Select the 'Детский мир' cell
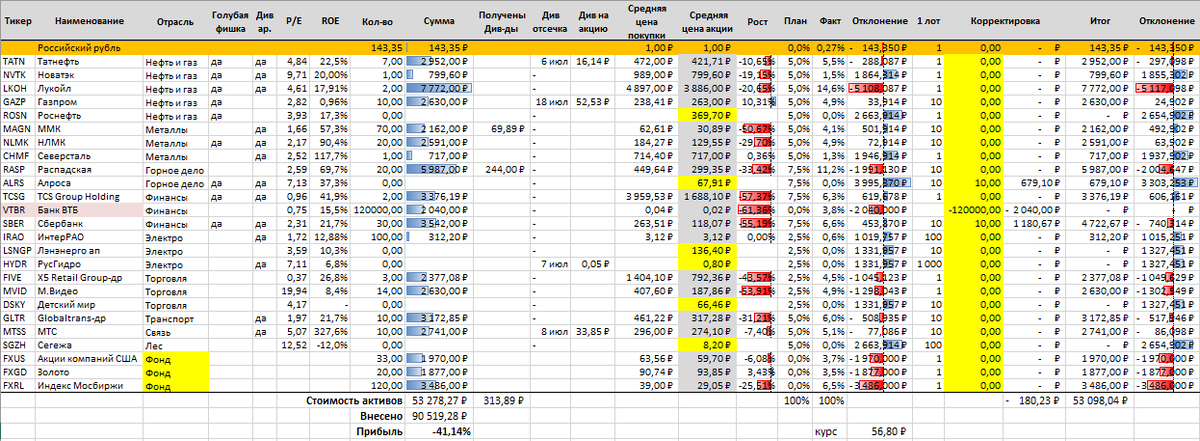The image size is (1200, 441). pyautogui.click(x=90, y=306)
